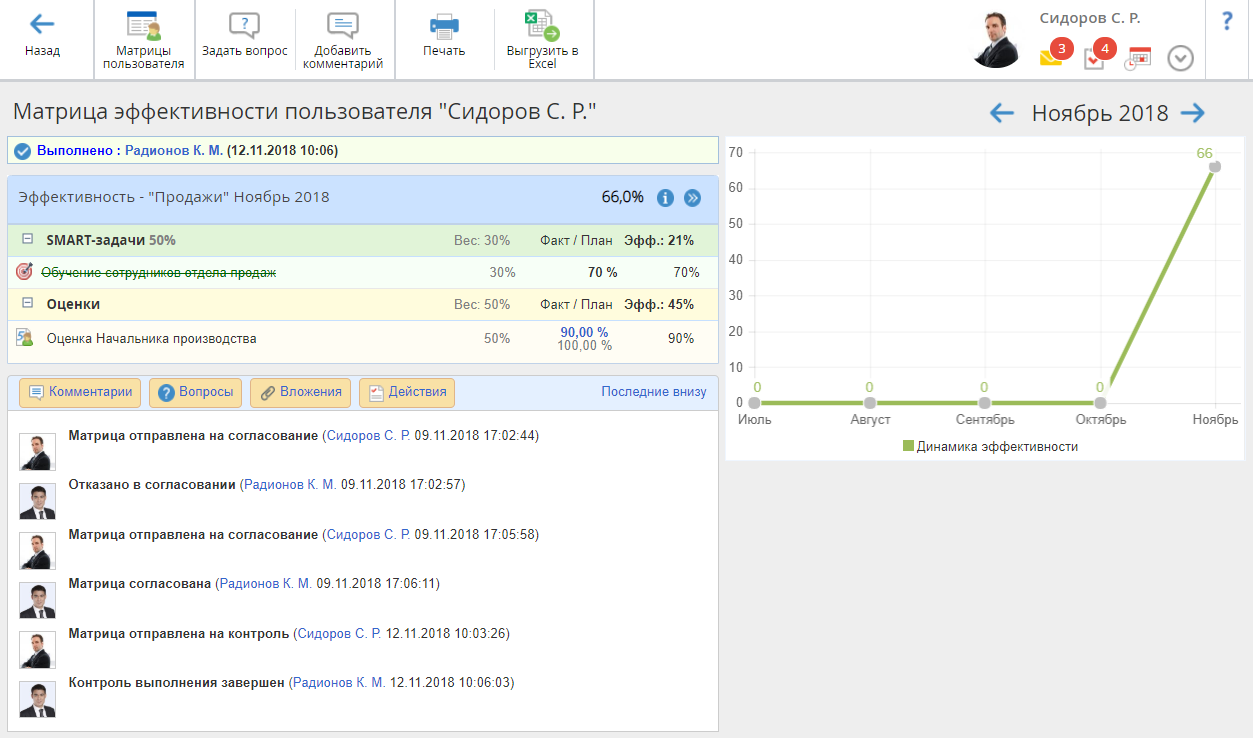Open tasks notifications with 4 badge
The image size is (1253, 738).
coord(1095,57)
